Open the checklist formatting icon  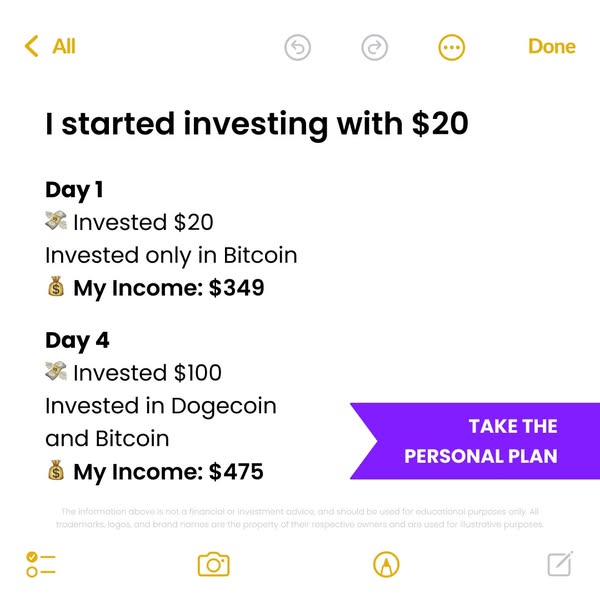pos(41,564)
